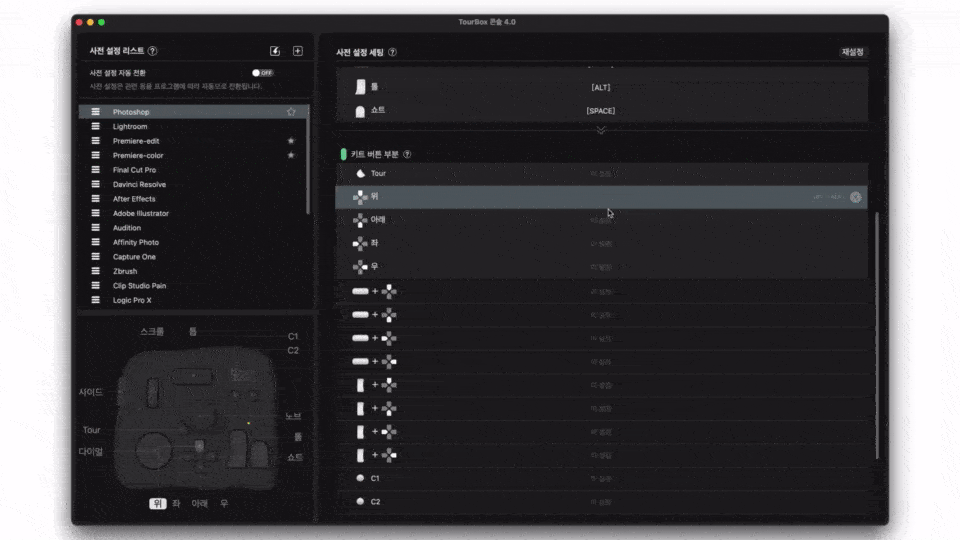Click the settings panel scrollbar

click(x=877, y=336)
